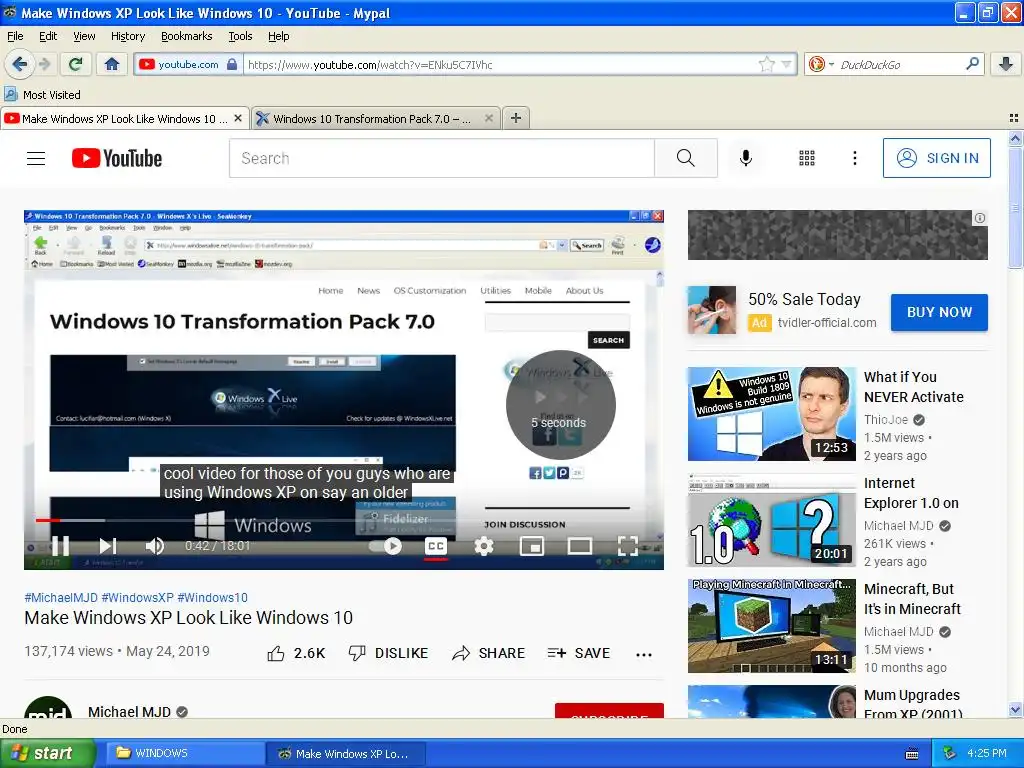Open the File menu
The width and height of the screenshot is (1024, 768).
15,36
